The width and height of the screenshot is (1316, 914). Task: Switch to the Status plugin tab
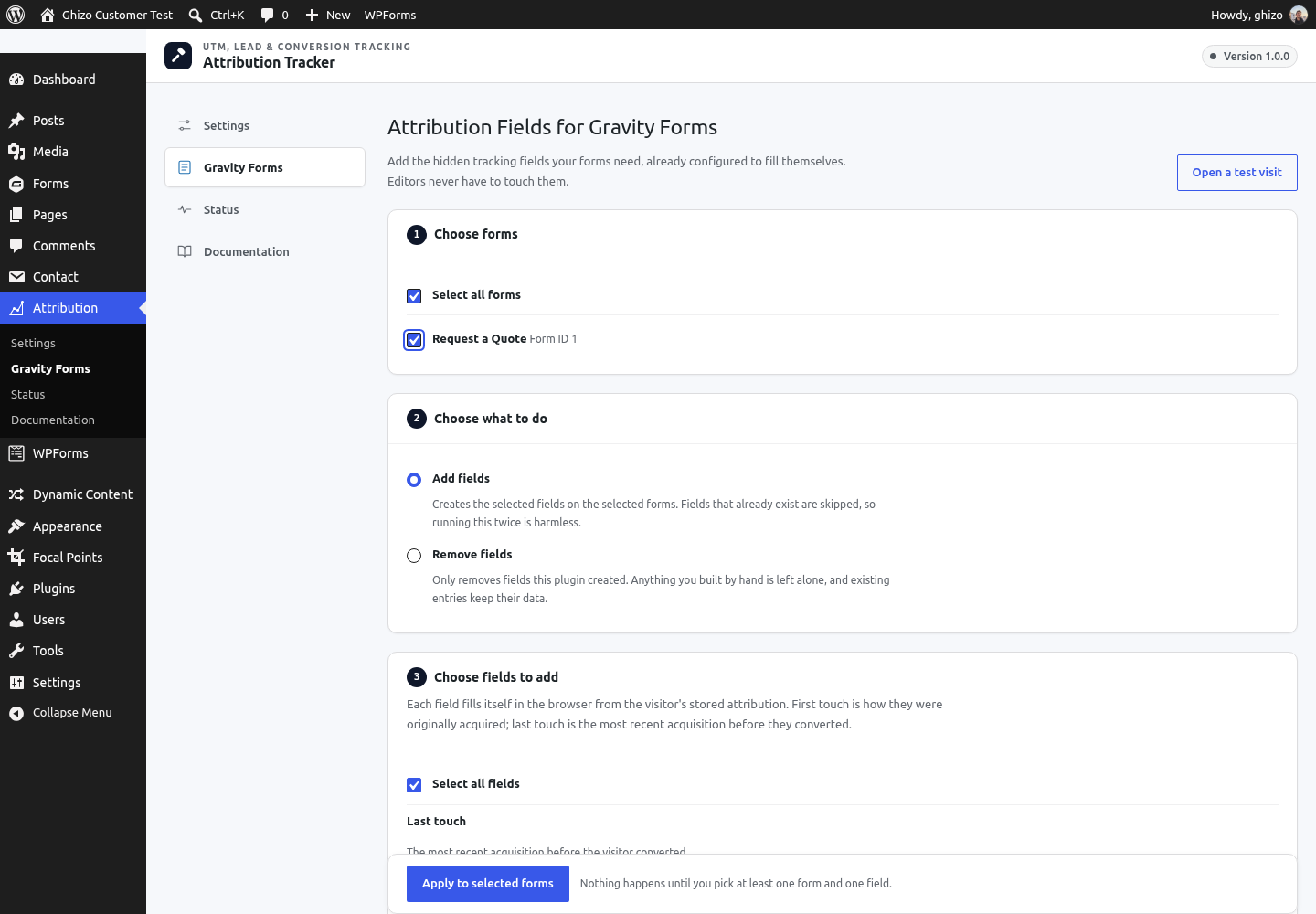[265, 209]
